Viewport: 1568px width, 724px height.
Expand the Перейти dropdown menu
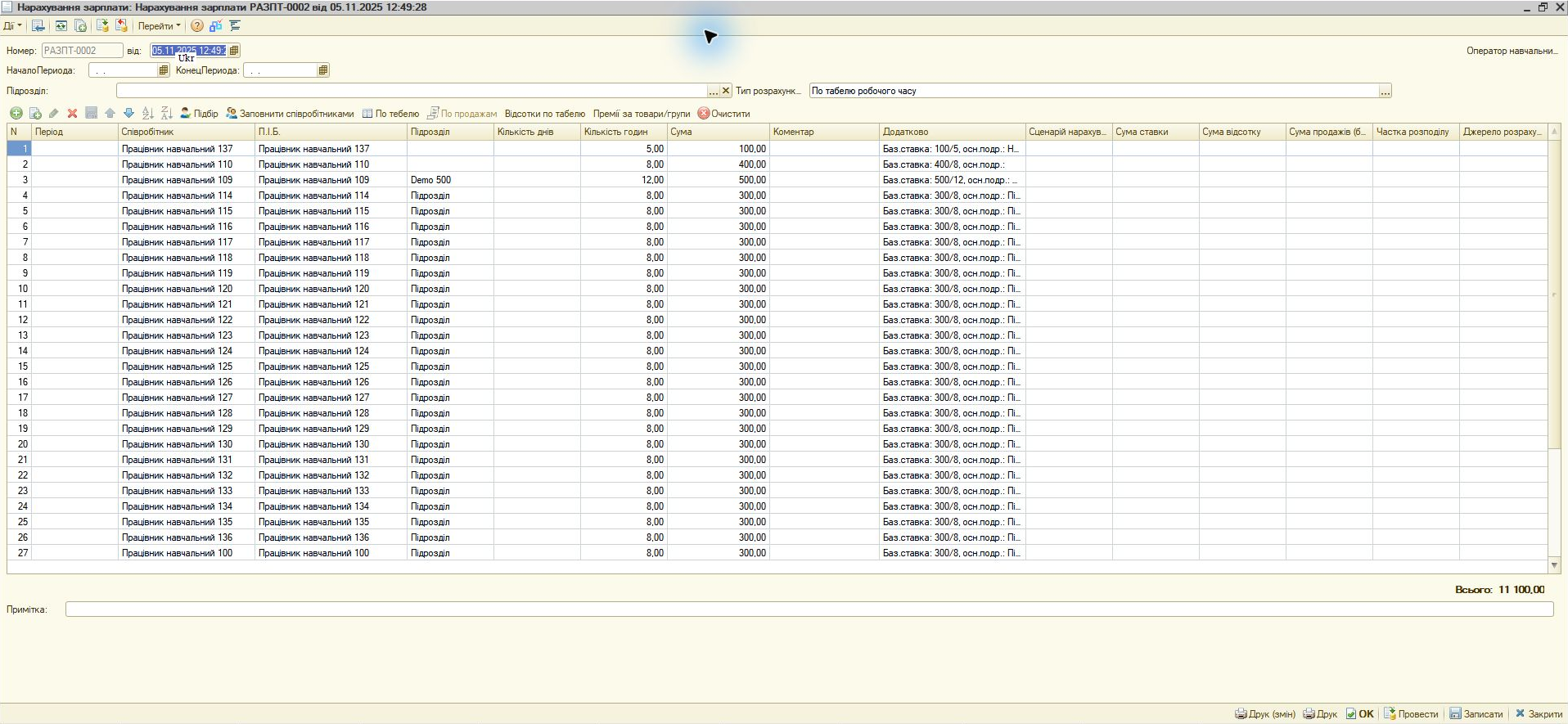pyautogui.click(x=159, y=26)
